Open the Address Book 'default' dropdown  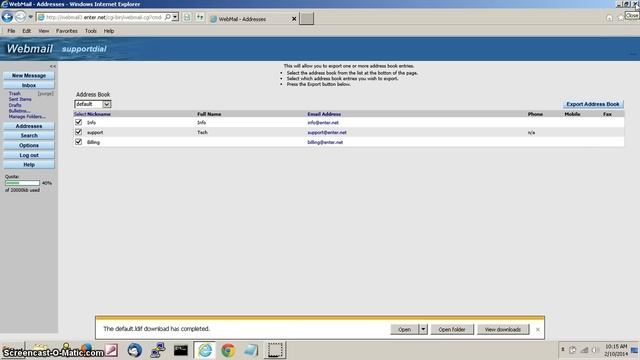pos(93,104)
